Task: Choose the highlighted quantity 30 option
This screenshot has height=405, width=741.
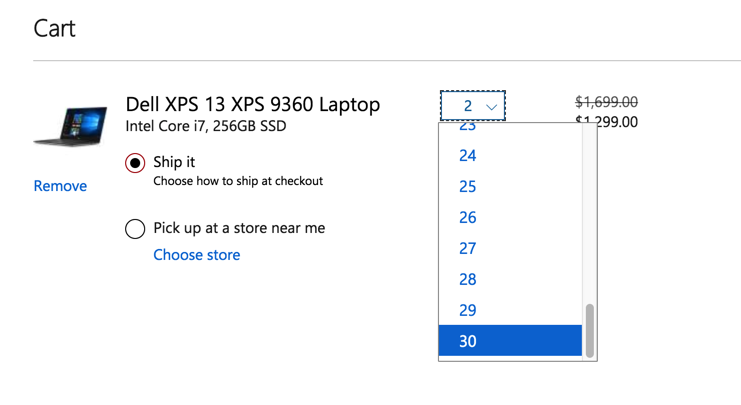Action: coord(468,341)
